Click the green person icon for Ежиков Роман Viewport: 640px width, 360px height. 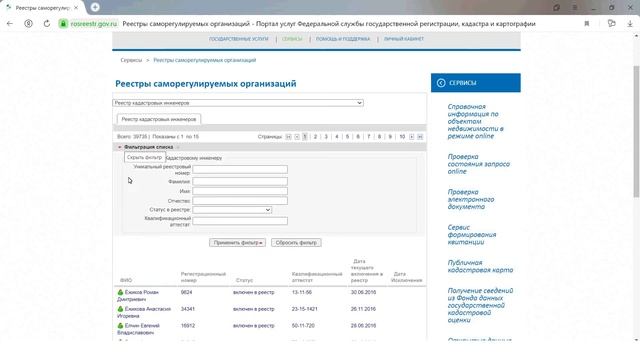coord(120,292)
